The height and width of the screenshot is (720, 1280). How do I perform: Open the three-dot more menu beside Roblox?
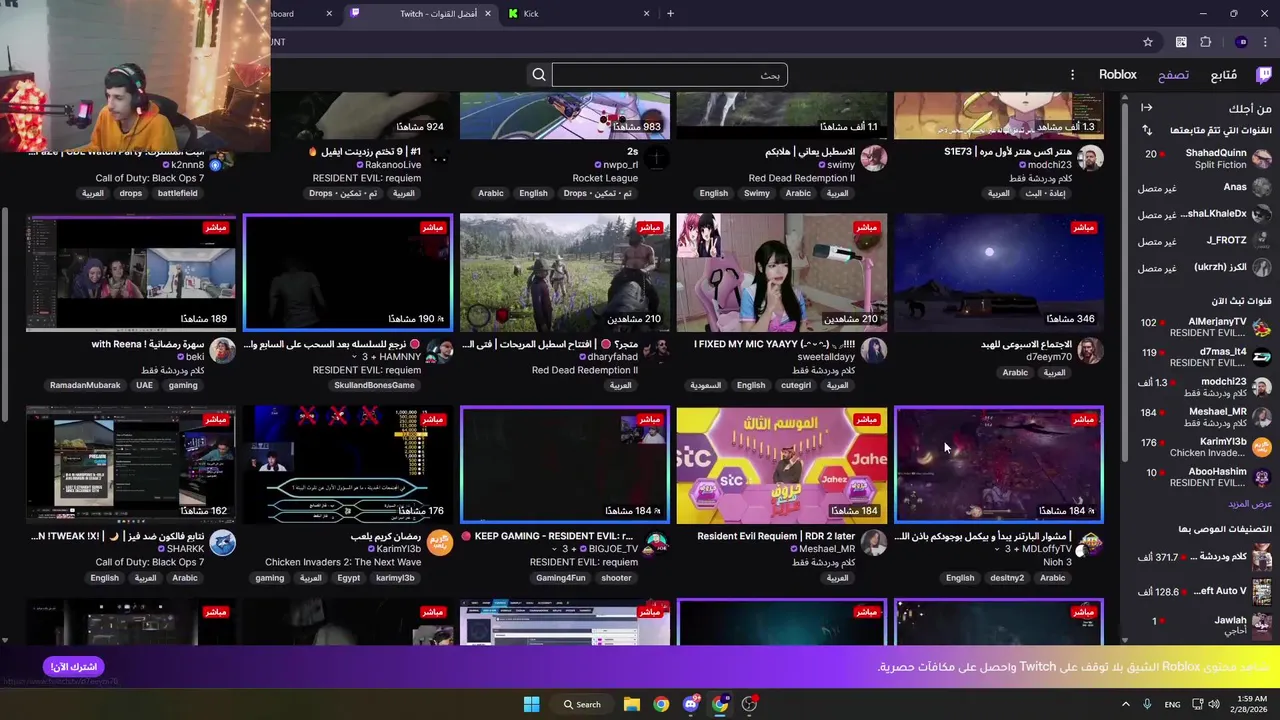click(x=1072, y=75)
